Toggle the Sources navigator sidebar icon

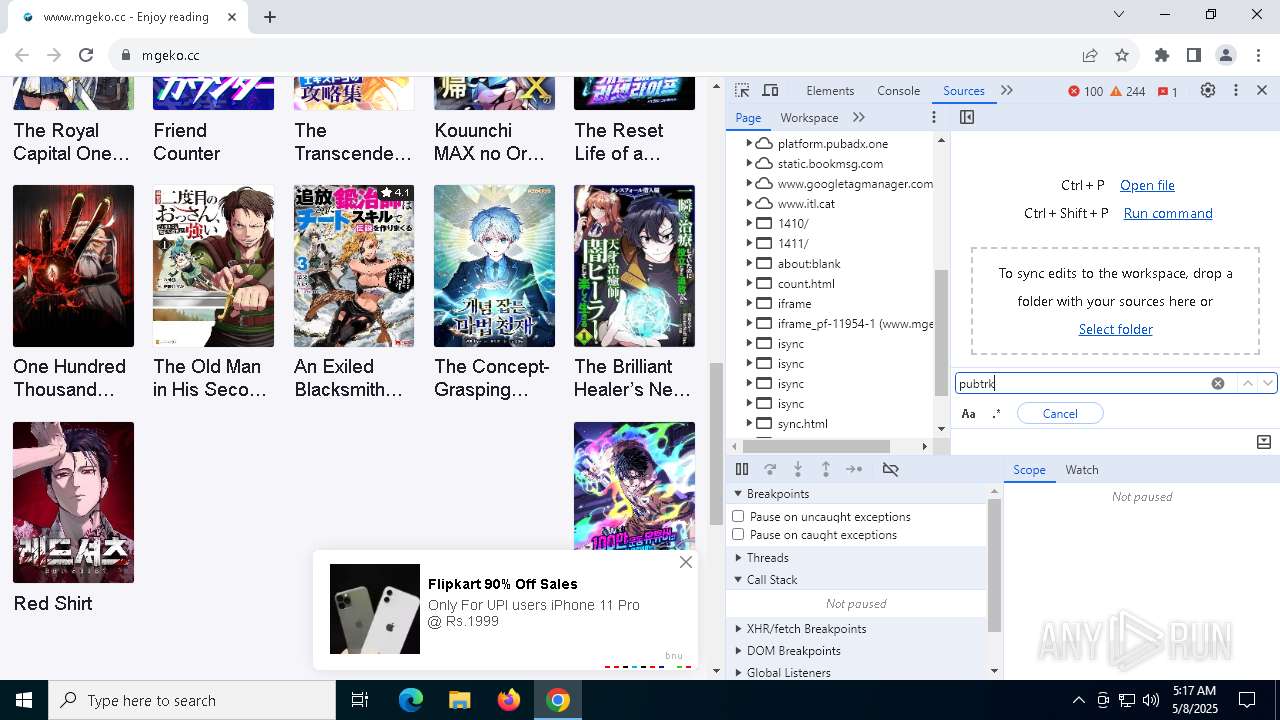(967, 117)
